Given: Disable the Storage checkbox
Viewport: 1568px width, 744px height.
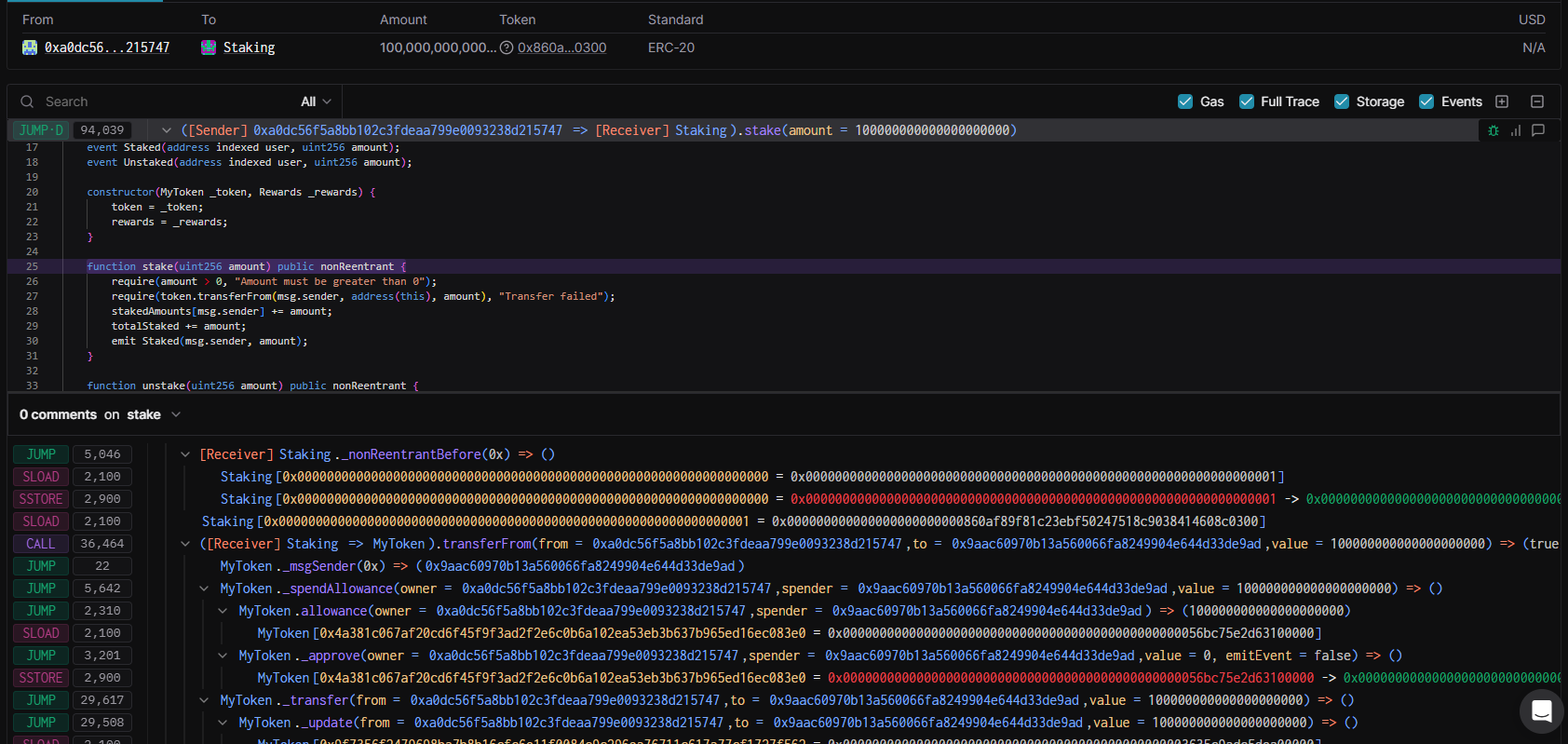Looking at the screenshot, I should coord(1342,101).
